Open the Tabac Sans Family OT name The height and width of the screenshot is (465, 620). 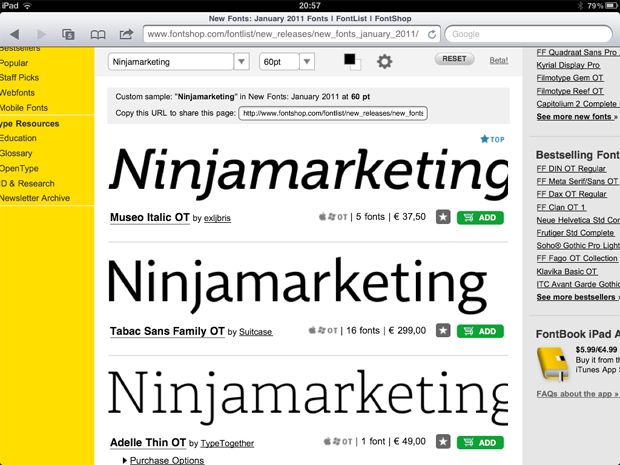(x=167, y=331)
